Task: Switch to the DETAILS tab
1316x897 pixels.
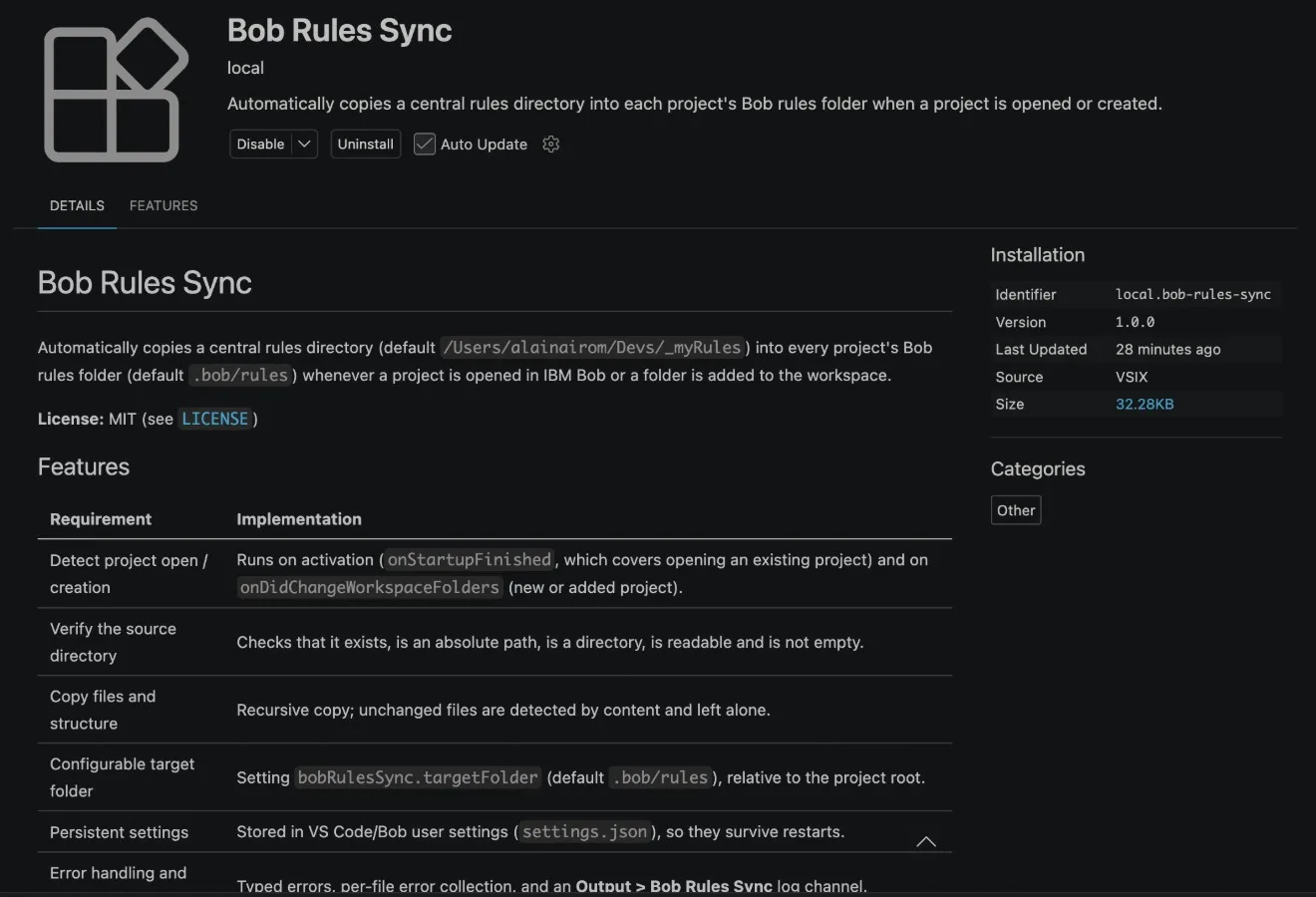Action: coord(77,205)
